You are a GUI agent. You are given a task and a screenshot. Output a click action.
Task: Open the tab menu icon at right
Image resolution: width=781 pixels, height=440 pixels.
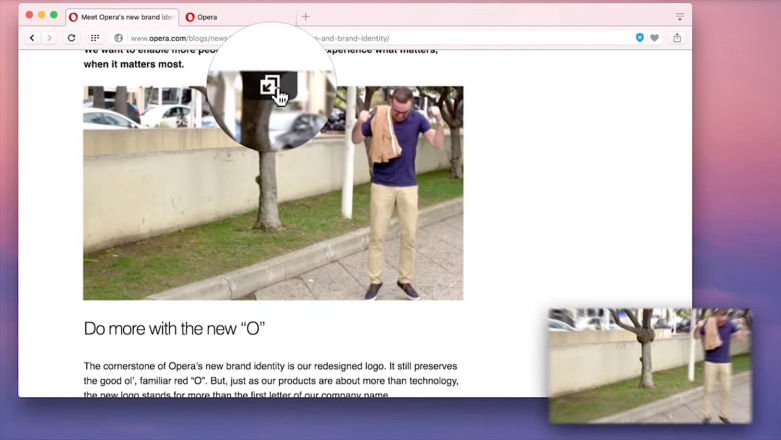pyautogui.click(x=679, y=17)
